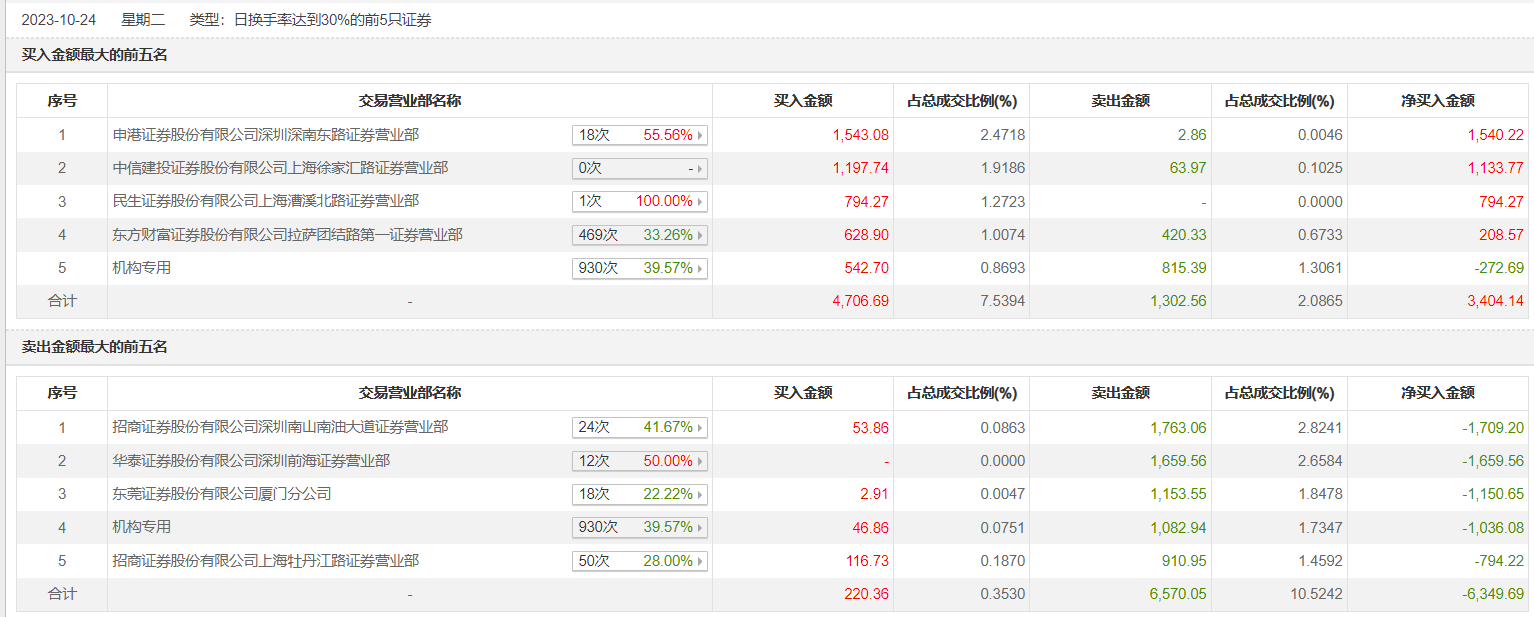Viewport: 1534px width, 617px height.
Task: Click 民生证券上海漕溪北路证券营业部 name
Action: (x=265, y=201)
